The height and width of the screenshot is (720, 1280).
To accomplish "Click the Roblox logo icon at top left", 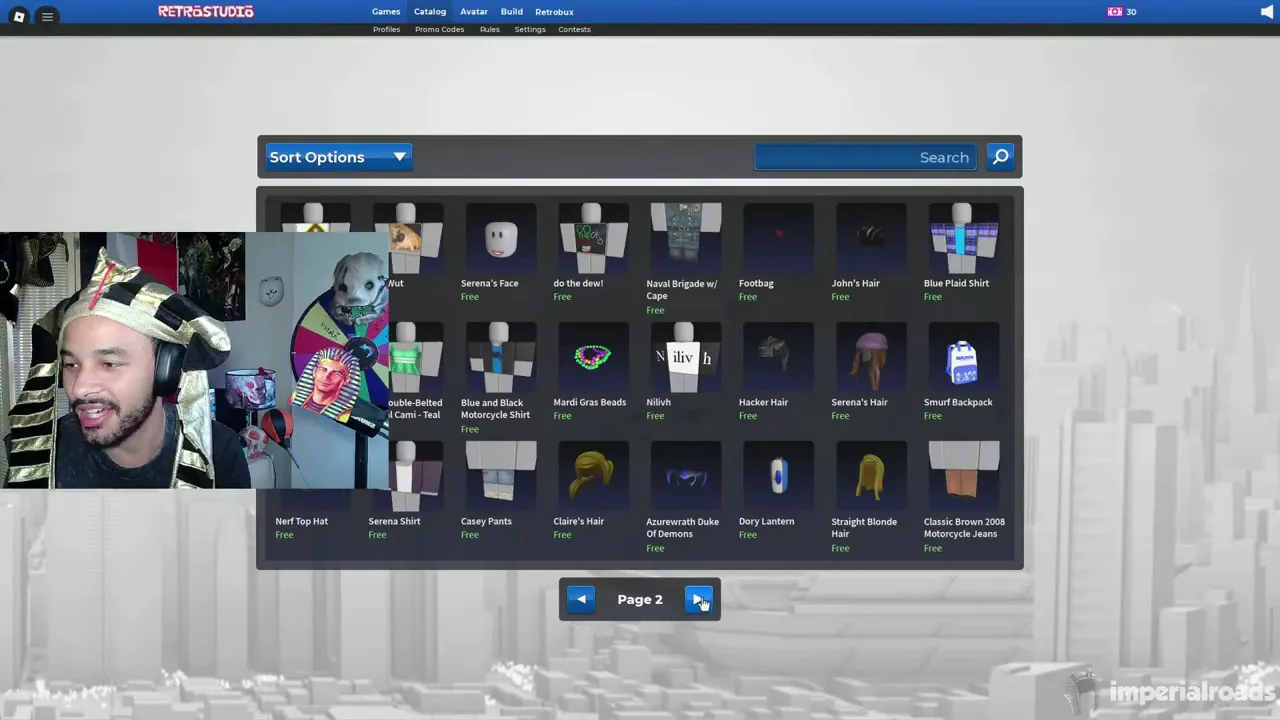I will pos(18,16).
